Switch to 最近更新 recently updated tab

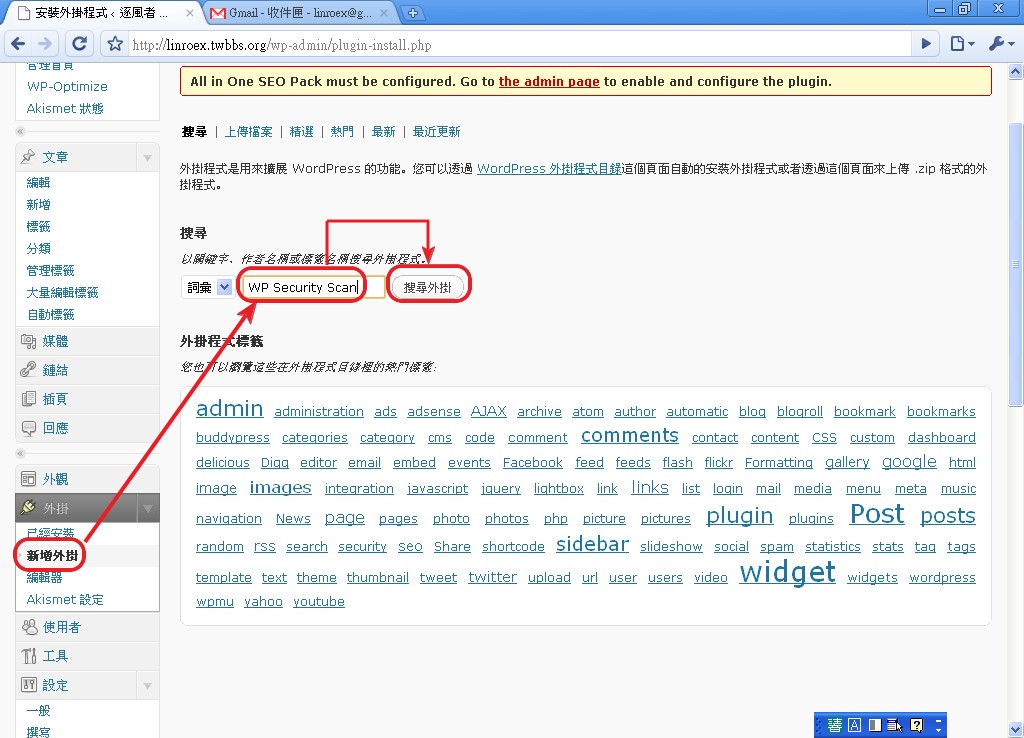[x=436, y=131]
